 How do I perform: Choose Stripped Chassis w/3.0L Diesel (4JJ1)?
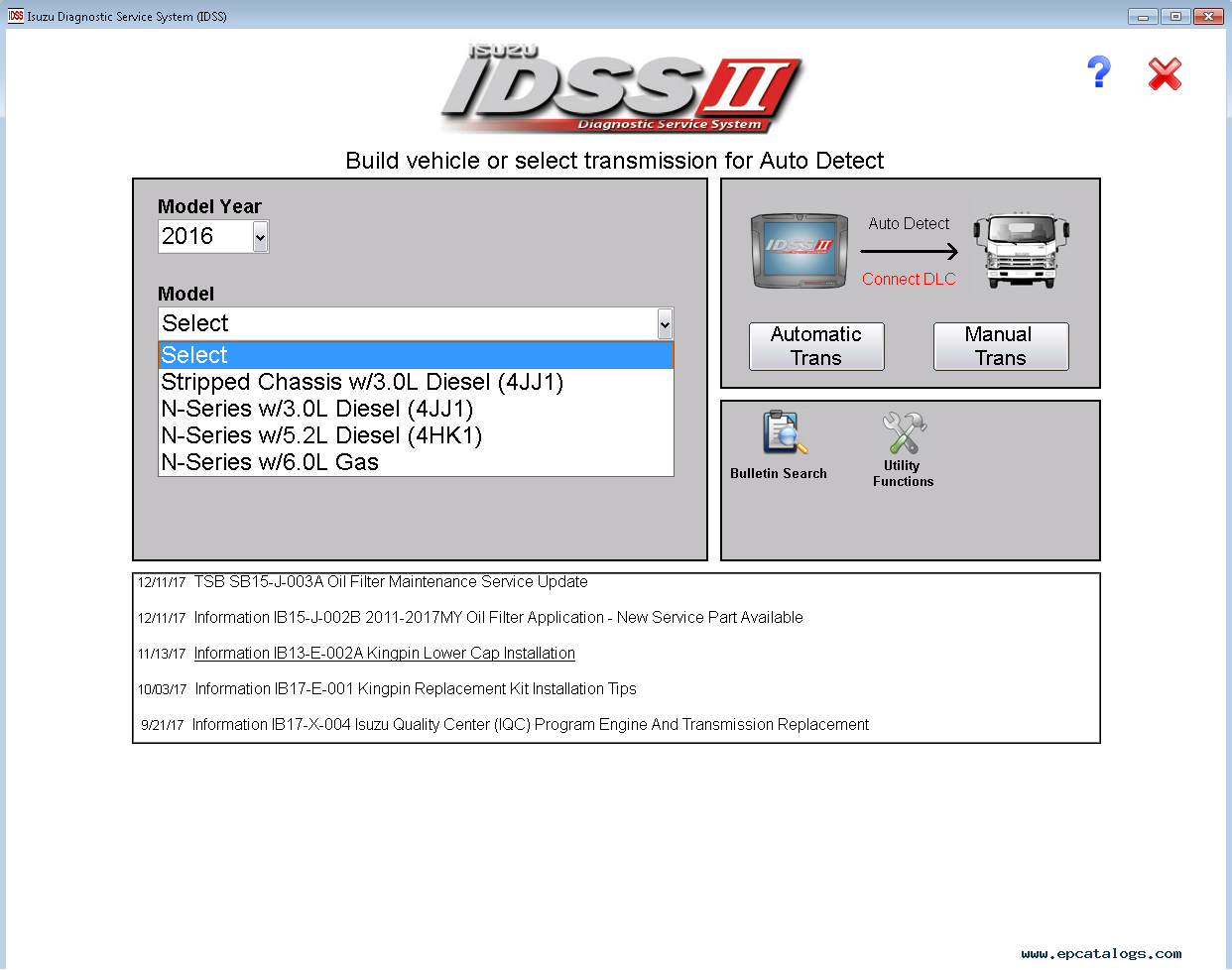[416, 382]
